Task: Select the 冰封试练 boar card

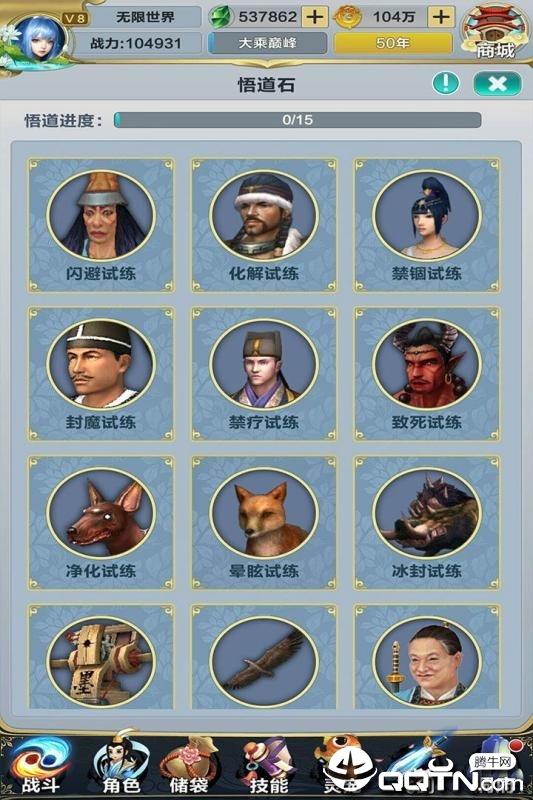Action: (427, 523)
